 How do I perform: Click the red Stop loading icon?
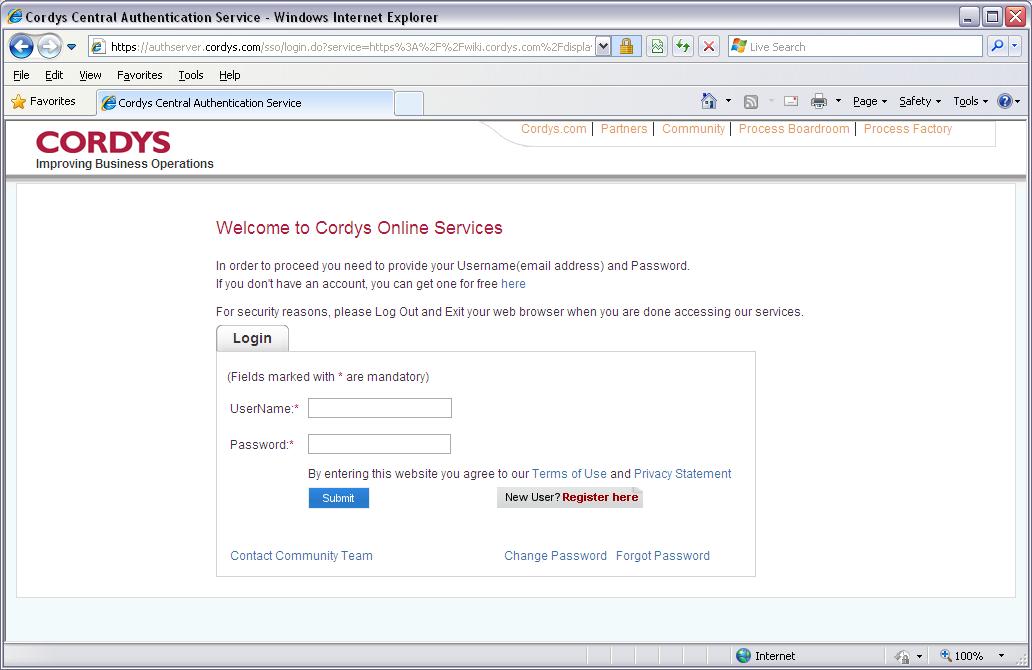coord(709,47)
